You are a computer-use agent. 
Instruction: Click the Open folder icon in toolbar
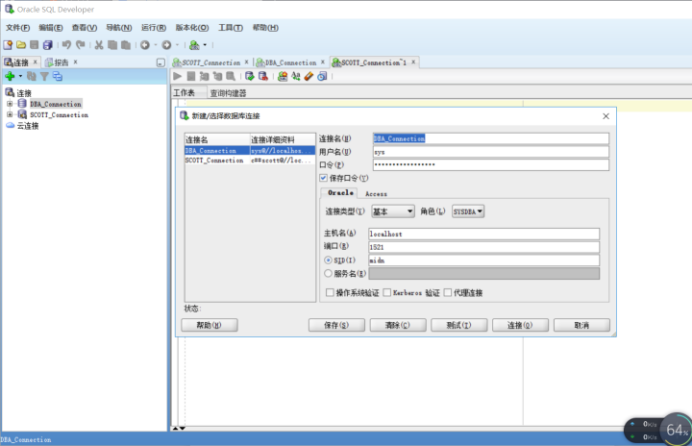pyautogui.click(x=21, y=45)
